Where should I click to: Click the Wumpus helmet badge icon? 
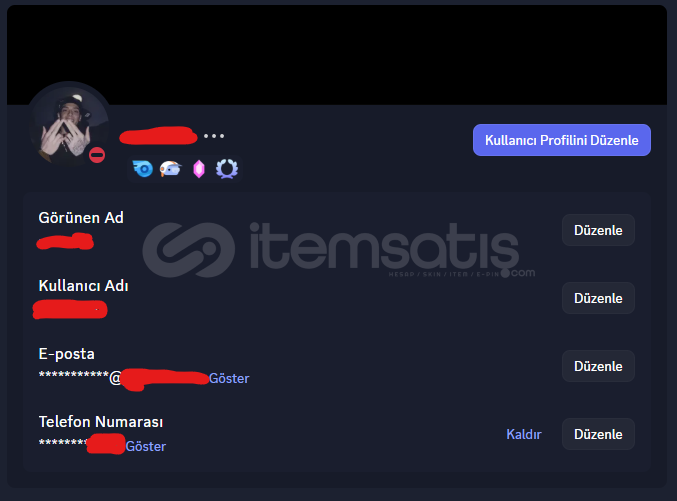click(171, 168)
